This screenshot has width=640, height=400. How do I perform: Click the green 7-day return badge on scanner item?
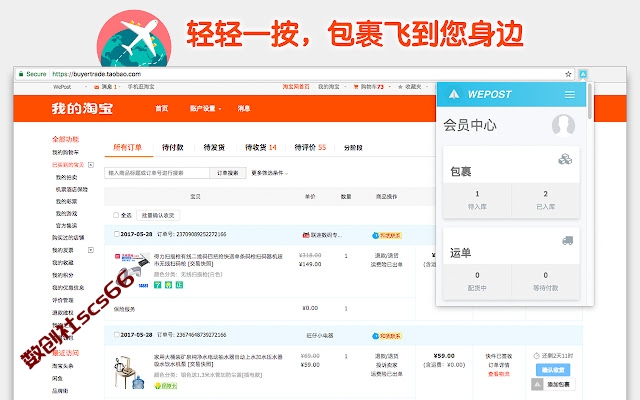(x=157, y=285)
